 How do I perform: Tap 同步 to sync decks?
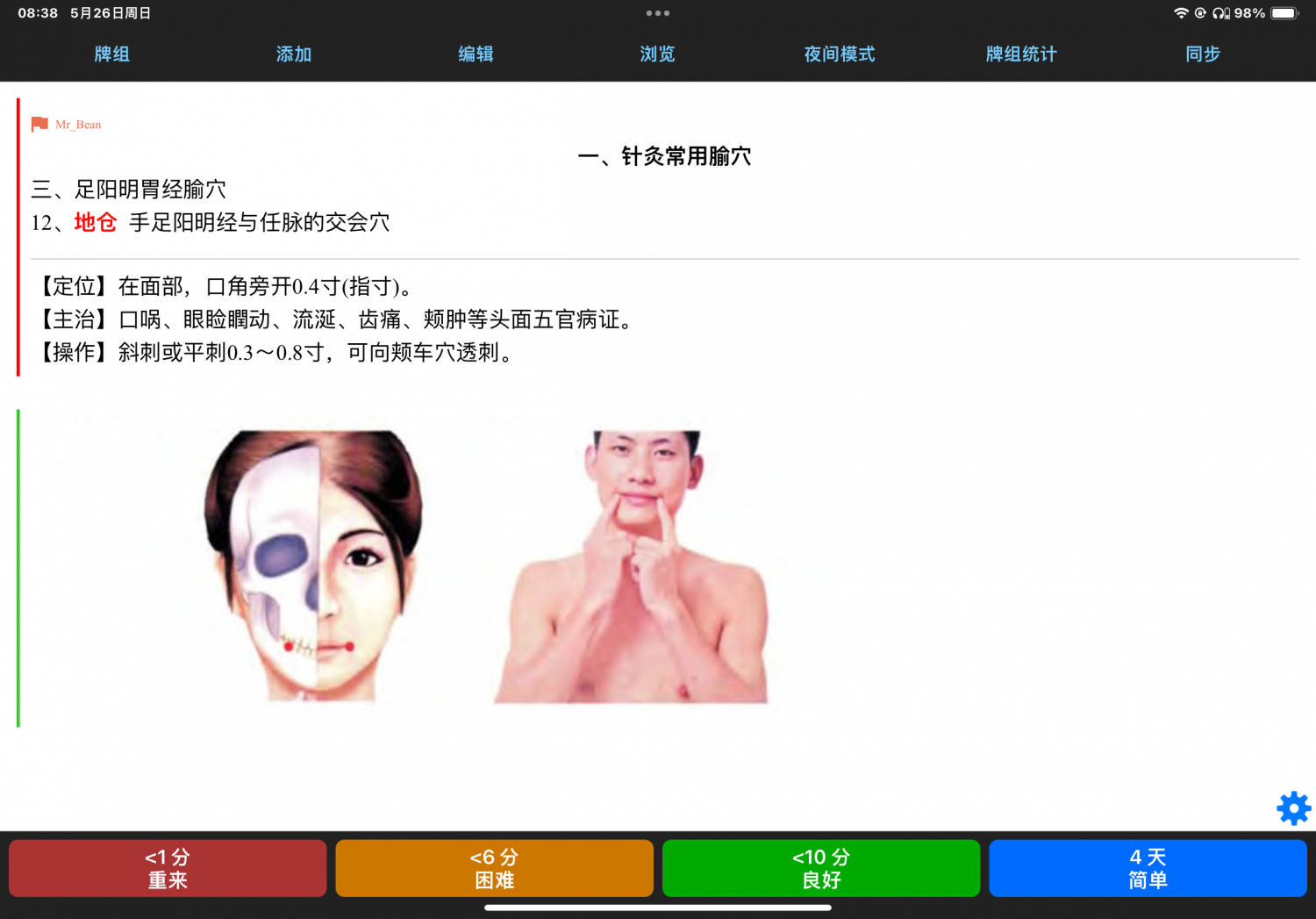point(1203,54)
